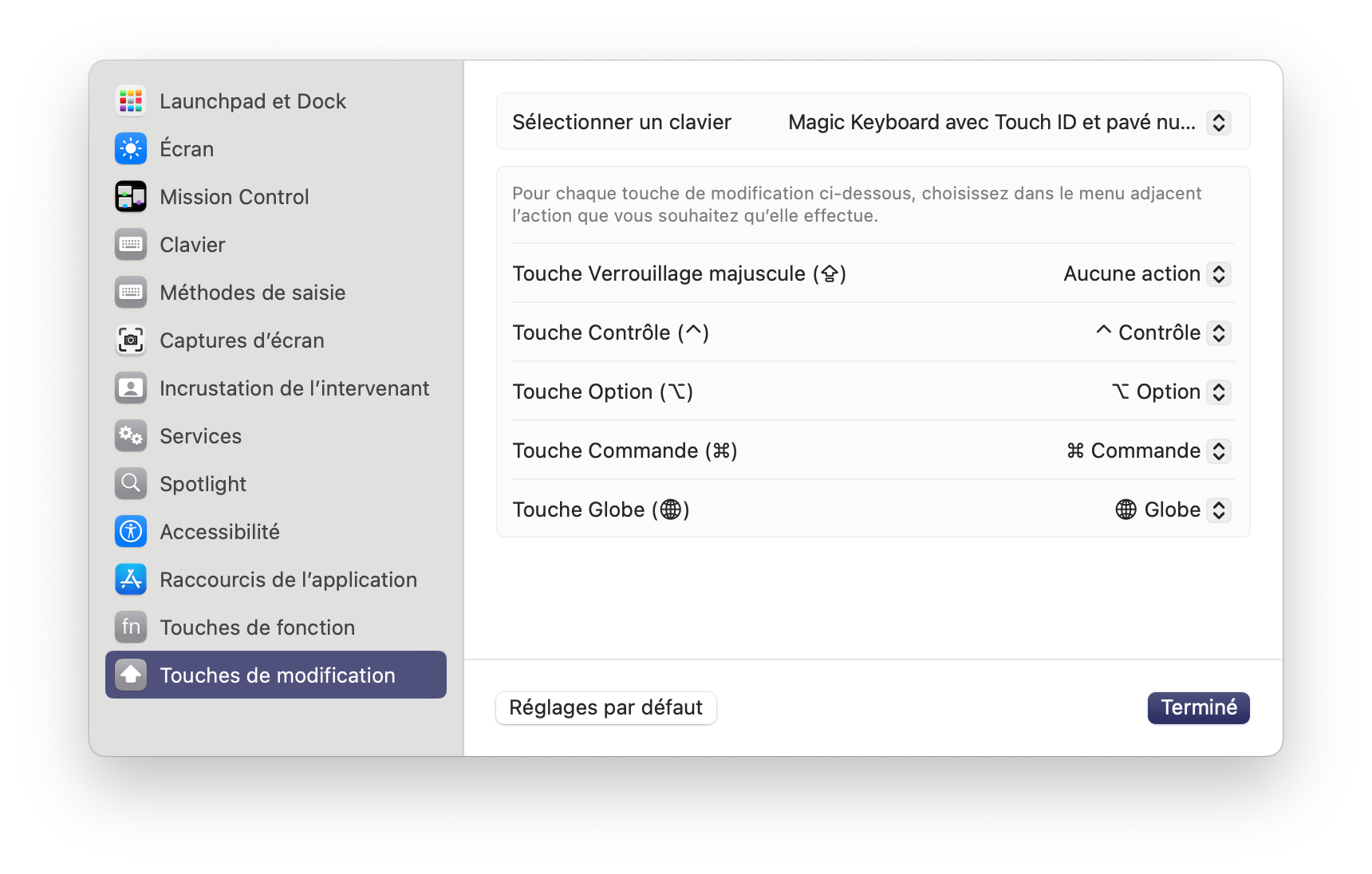The width and height of the screenshot is (1372, 874).
Task: Open the Verrouillage majuscule action dropdown
Action: coord(1147,274)
